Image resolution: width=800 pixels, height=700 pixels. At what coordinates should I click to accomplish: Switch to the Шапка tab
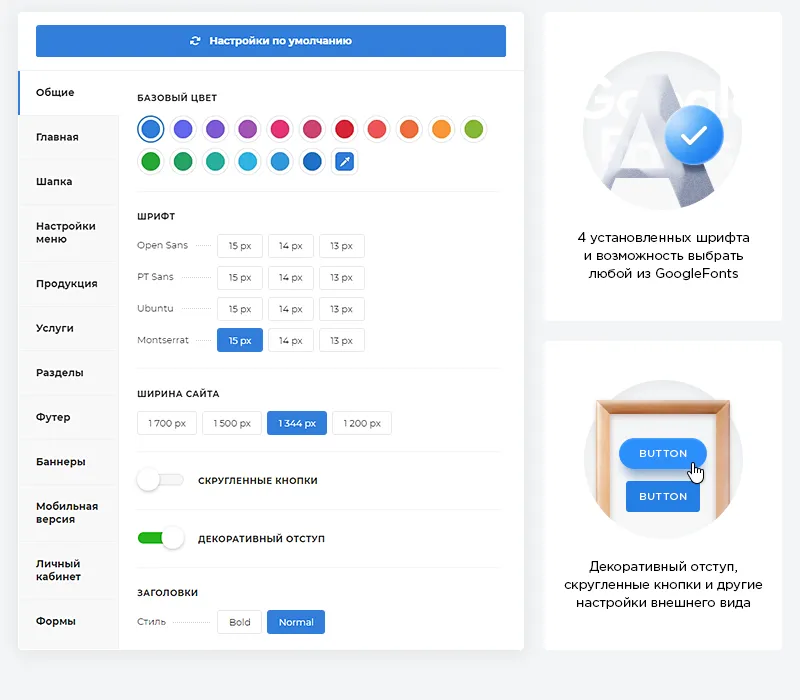click(54, 182)
